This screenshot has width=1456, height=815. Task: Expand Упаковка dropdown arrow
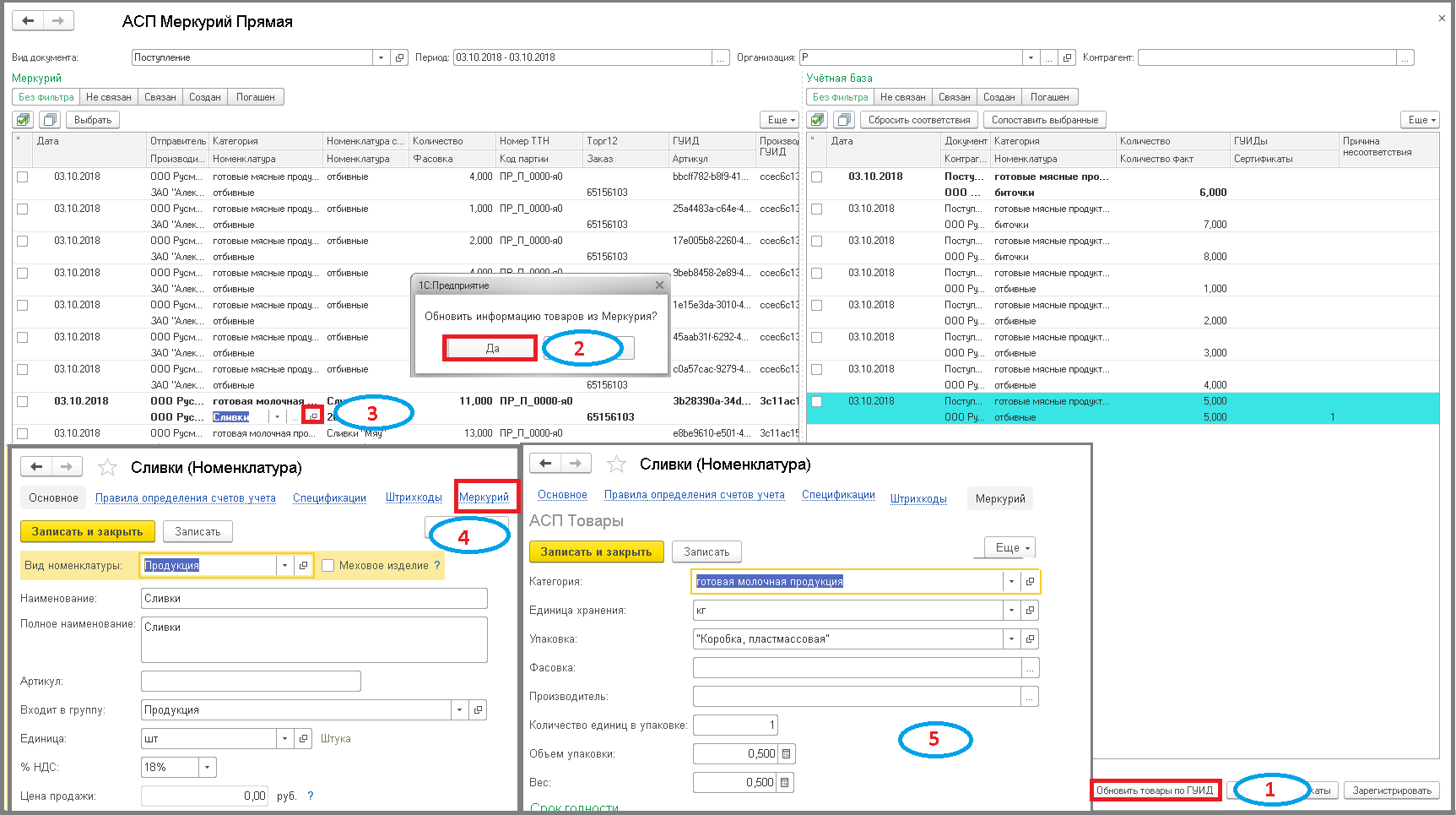pos(1011,638)
